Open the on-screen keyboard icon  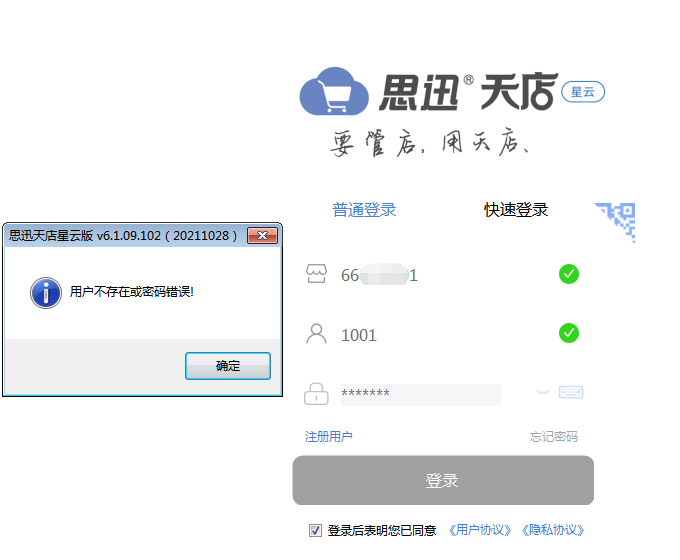pyautogui.click(x=571, y=392)
